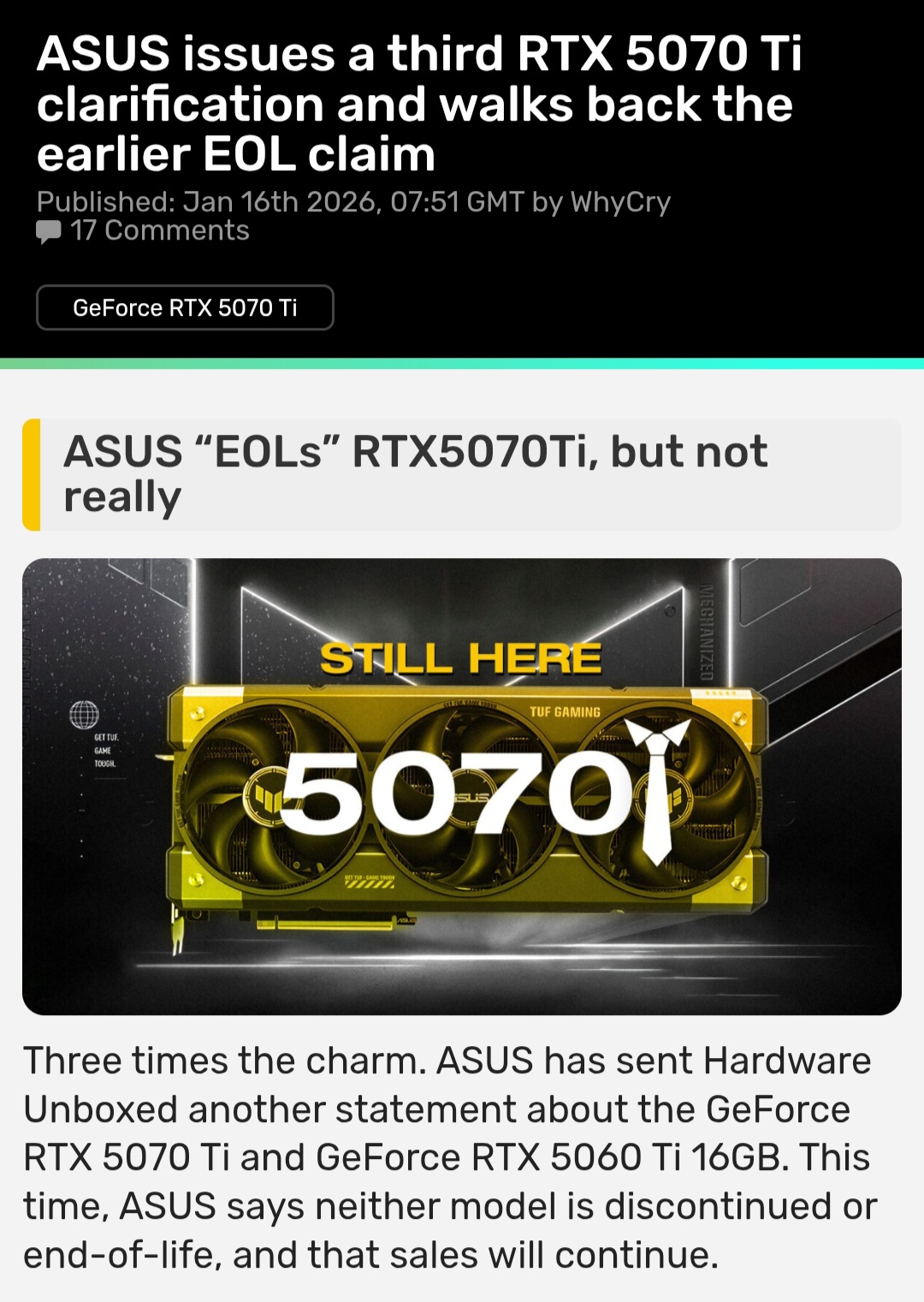Click the STILL HERE text on the banner
The height and width of the screenshot is (1302, 924).
point(460,658)
